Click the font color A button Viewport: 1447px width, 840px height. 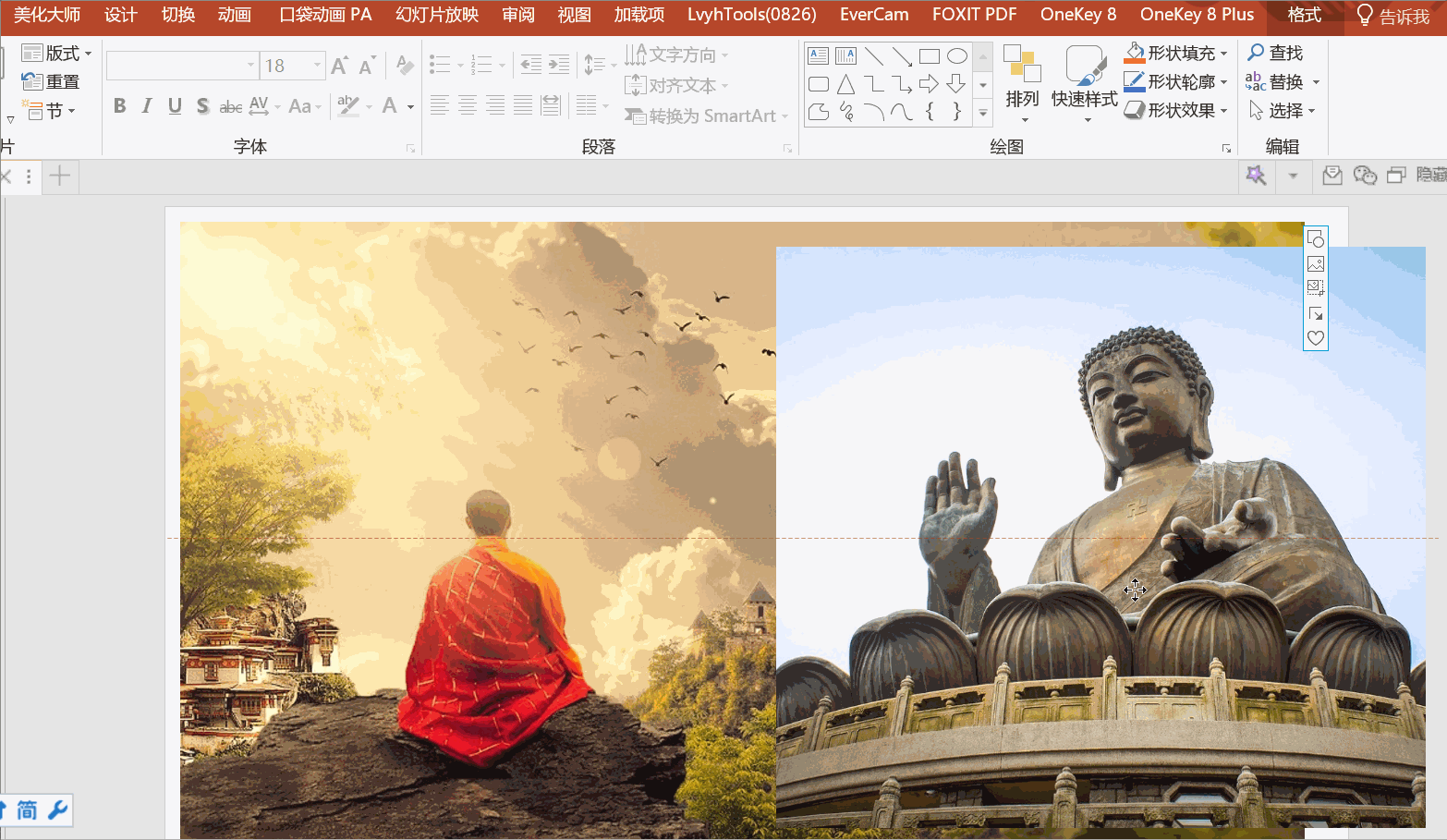[x=390, y=106]
